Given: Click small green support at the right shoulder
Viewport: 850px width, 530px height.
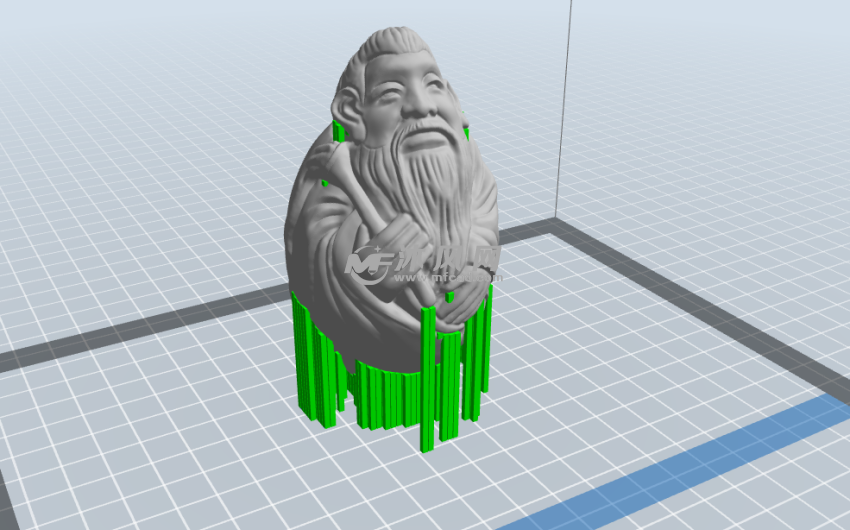Looking at the screenshot, I should point(466,131).
